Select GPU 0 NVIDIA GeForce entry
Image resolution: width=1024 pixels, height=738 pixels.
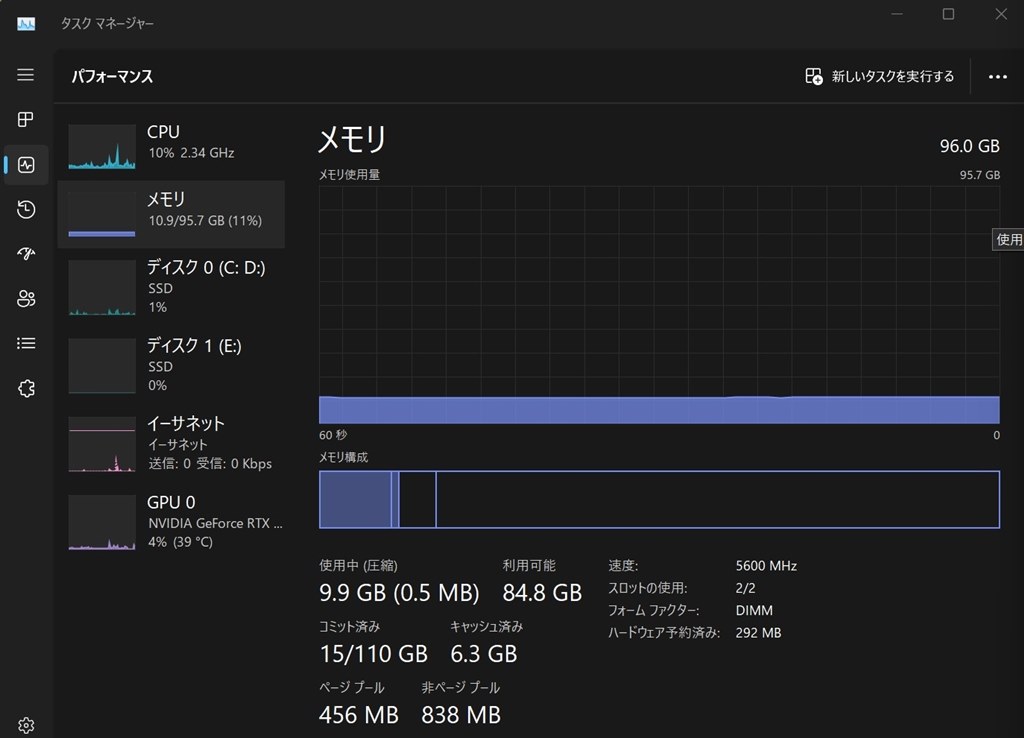[171, 521]
